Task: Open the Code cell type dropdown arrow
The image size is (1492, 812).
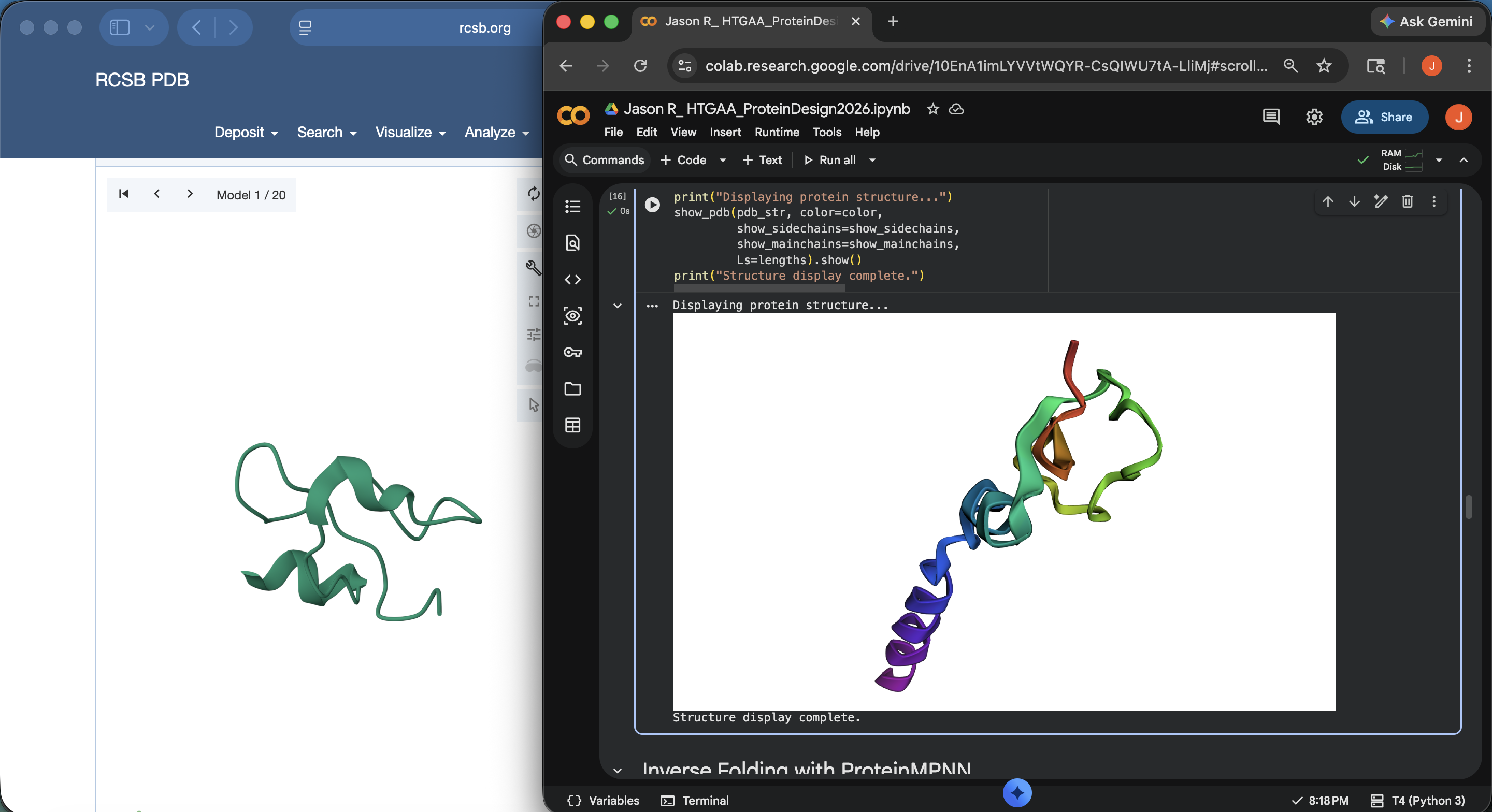Action: click(x=722, y=160)
